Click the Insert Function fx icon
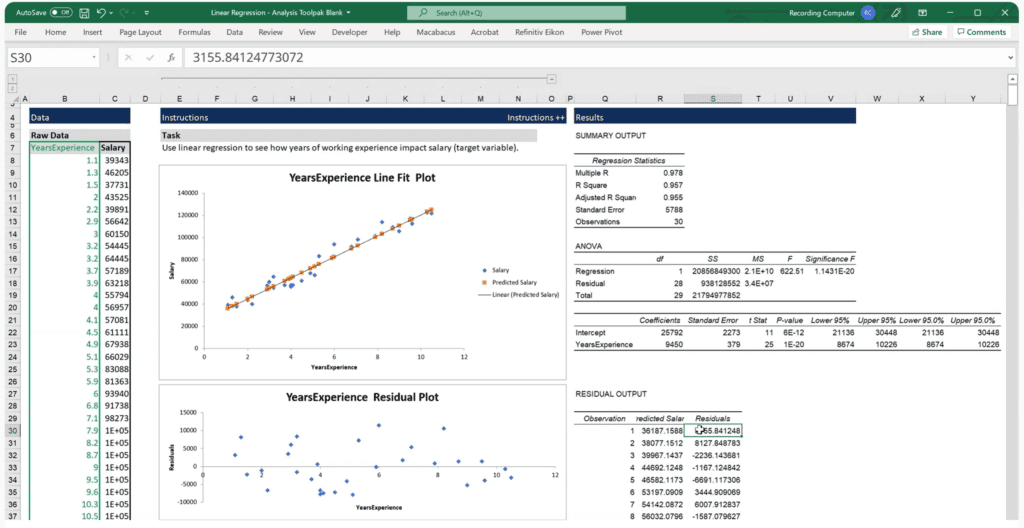1024x528 pixels. tap(171, 58)
